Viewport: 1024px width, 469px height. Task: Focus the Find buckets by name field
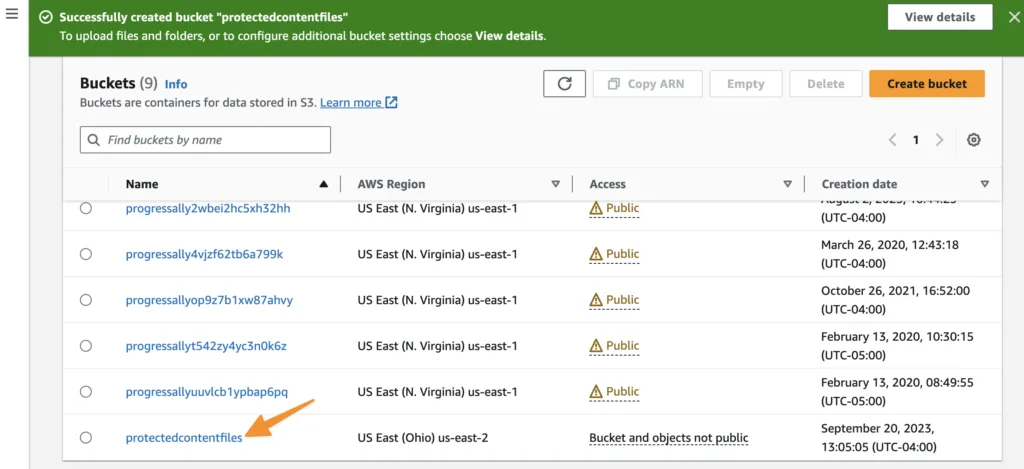coord(205,140)
